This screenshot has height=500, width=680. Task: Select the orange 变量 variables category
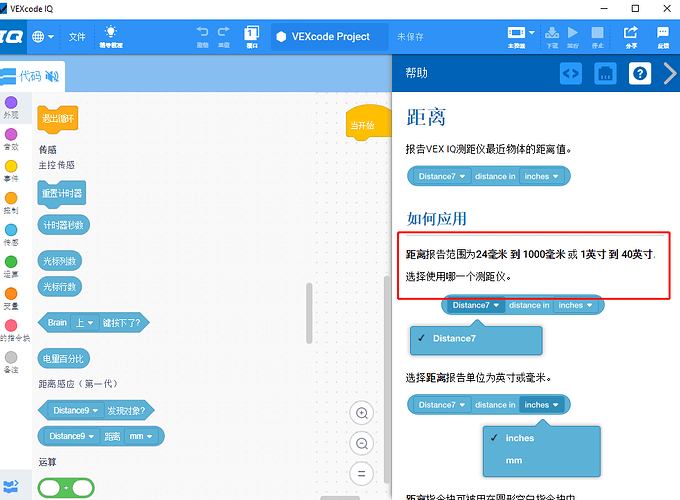[x=11, y=299]
